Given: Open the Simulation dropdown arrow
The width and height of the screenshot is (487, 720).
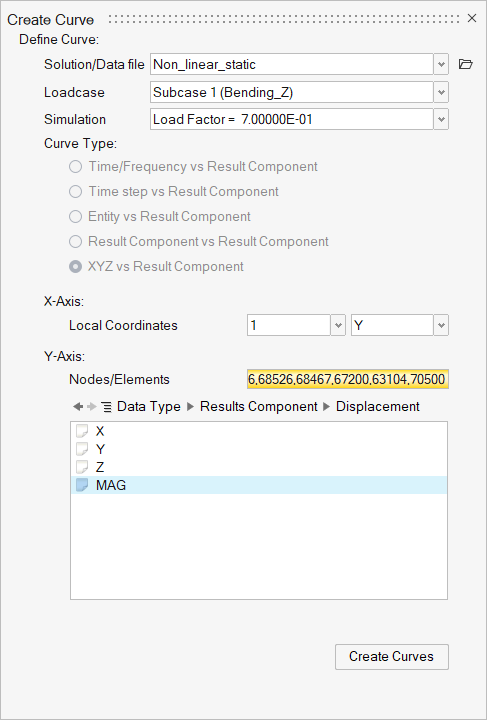Looking at the screenshot, I should click(441, 119).
